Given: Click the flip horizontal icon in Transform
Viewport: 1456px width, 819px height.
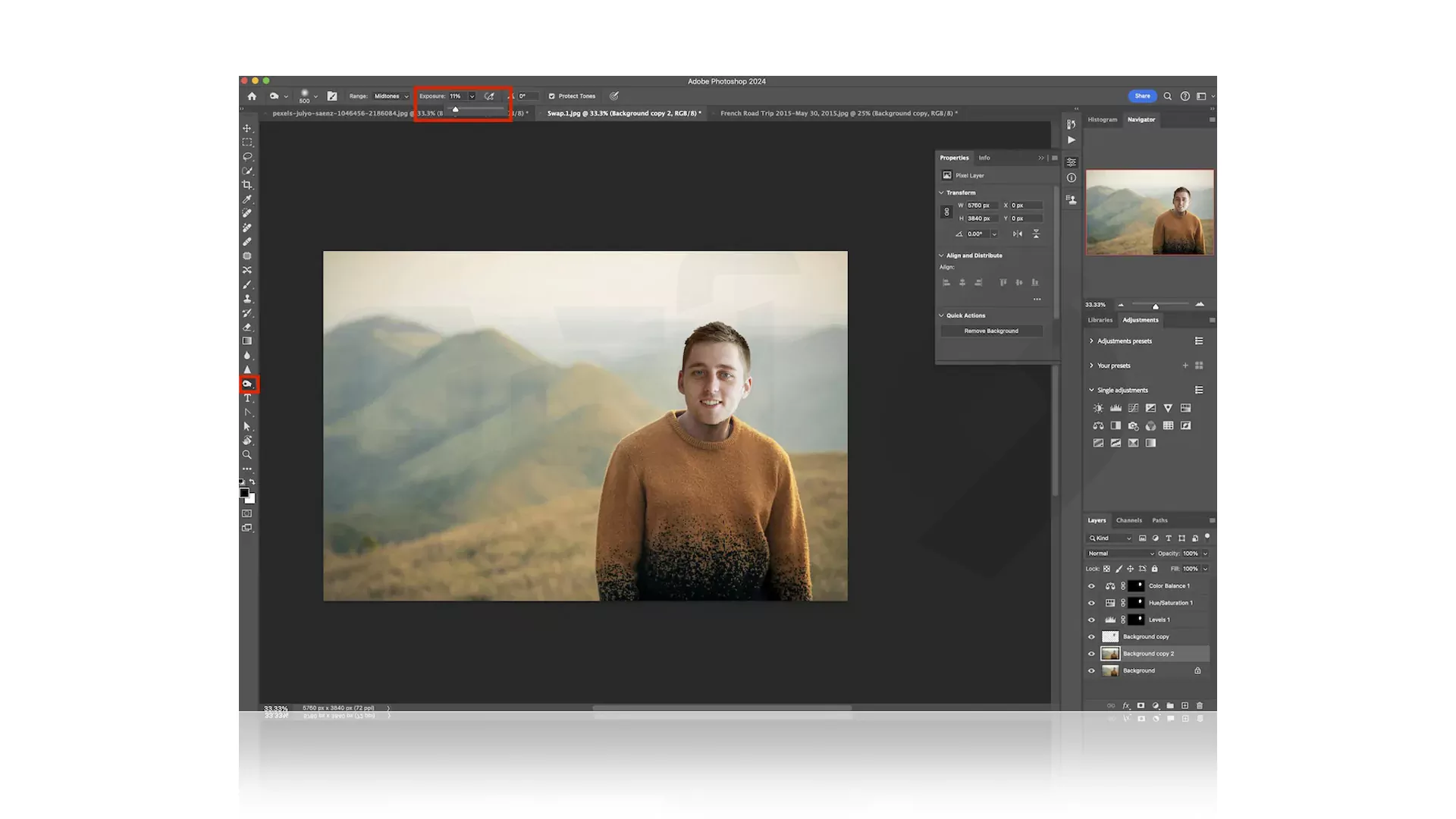Looking at the screenshot, I should pyautogui.click(x=1018, y=234).
